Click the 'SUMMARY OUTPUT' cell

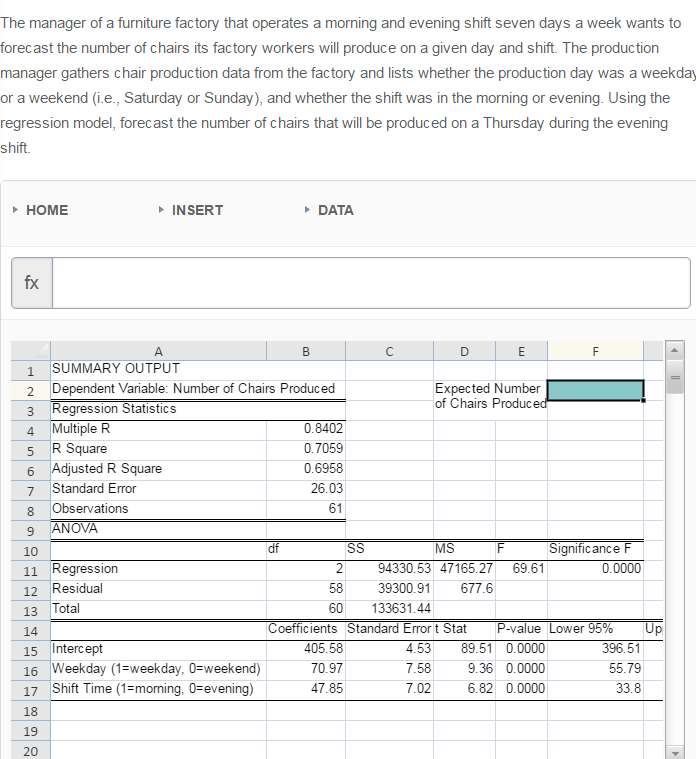coord(158,369)
